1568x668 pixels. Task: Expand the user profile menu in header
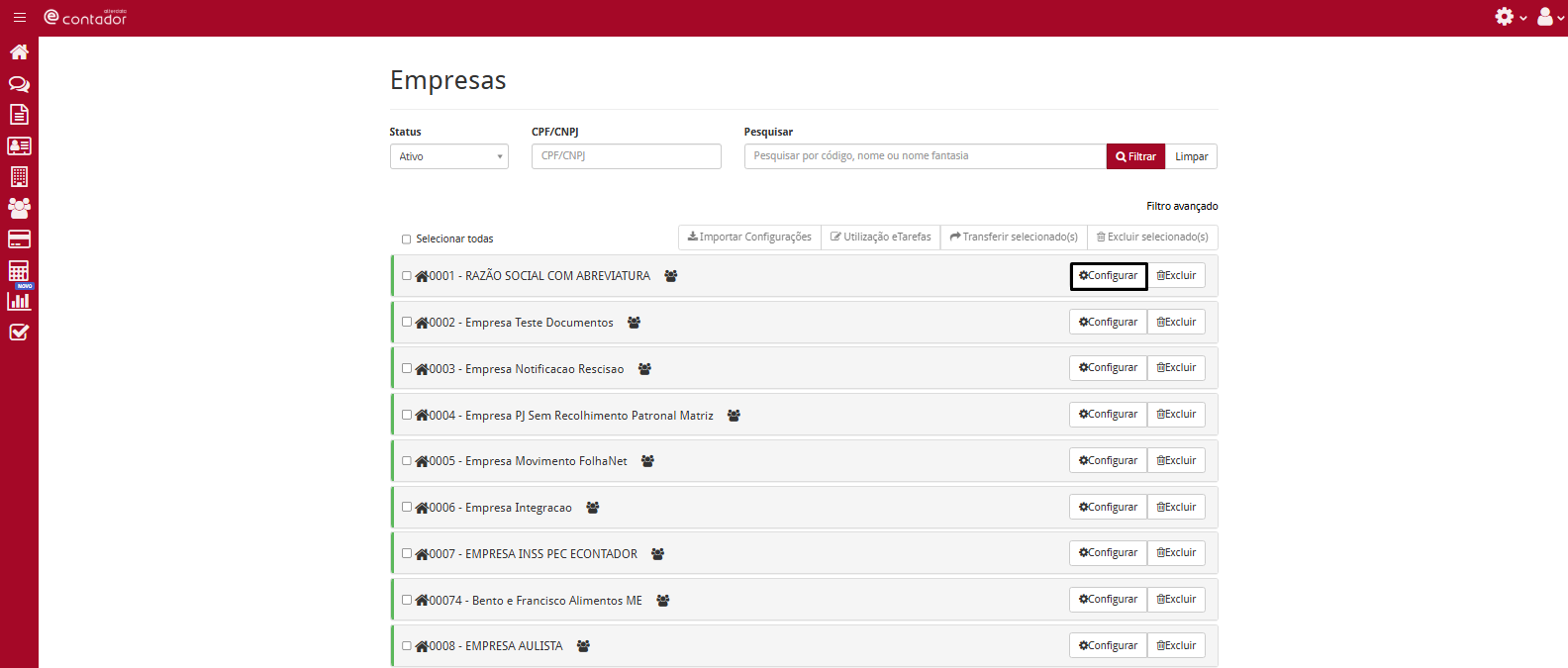click(x=1549, y=17)
